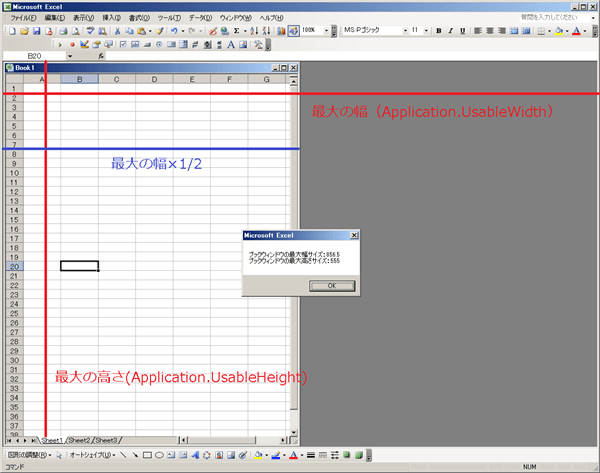Open Print Preview

pos(76,31)
